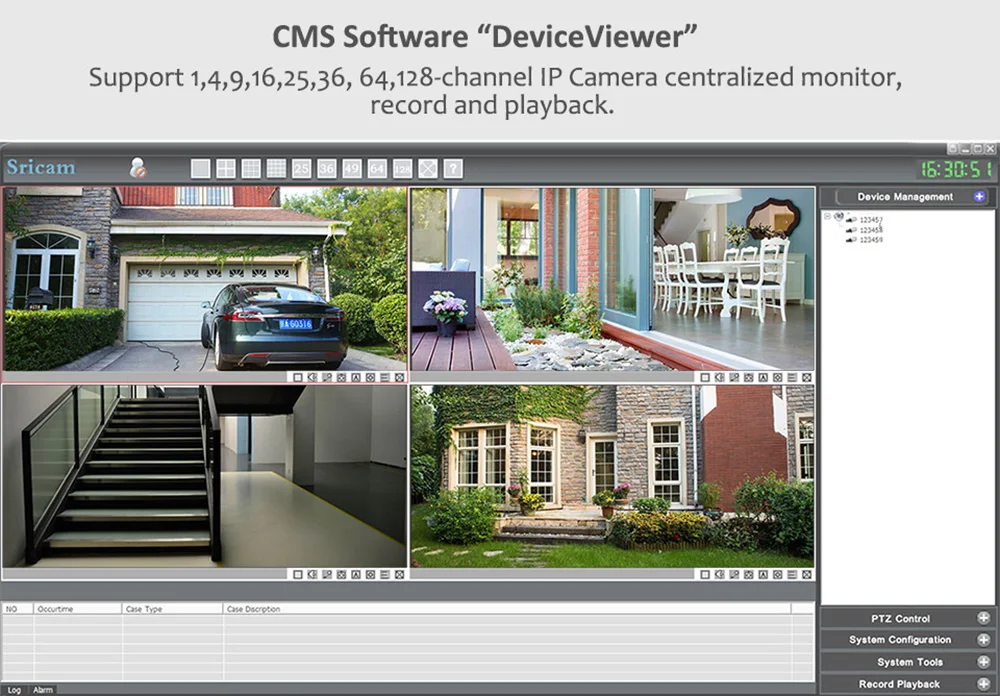
Task: Select device 123458 in the tree
Action: click(871, 230)
